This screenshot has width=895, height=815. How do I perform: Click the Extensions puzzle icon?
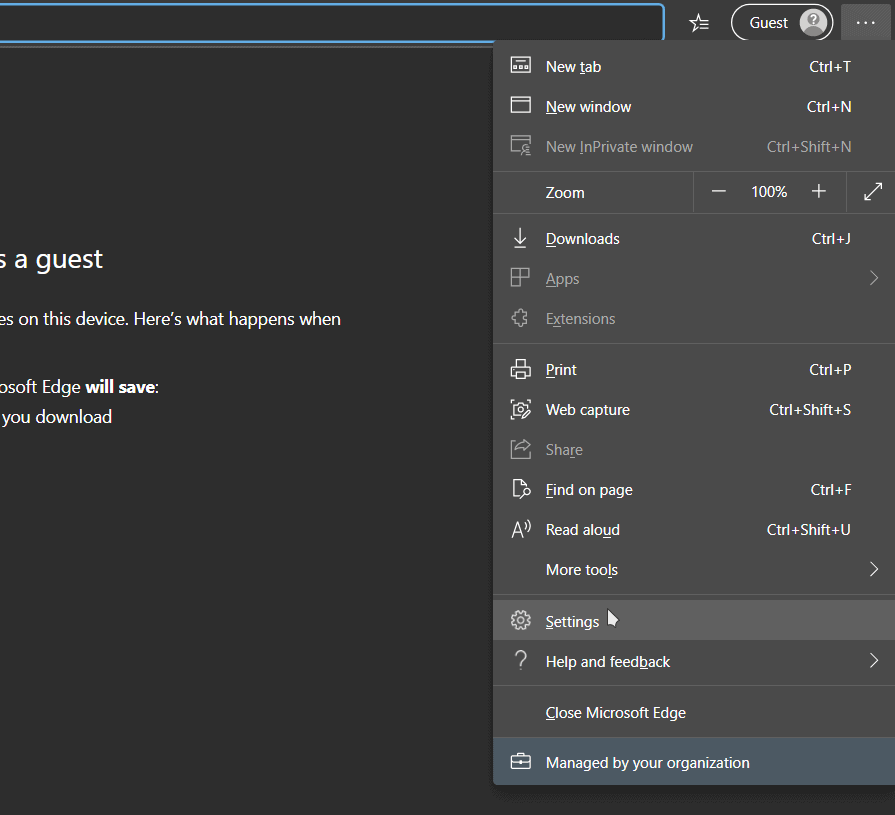coord(520,318)
